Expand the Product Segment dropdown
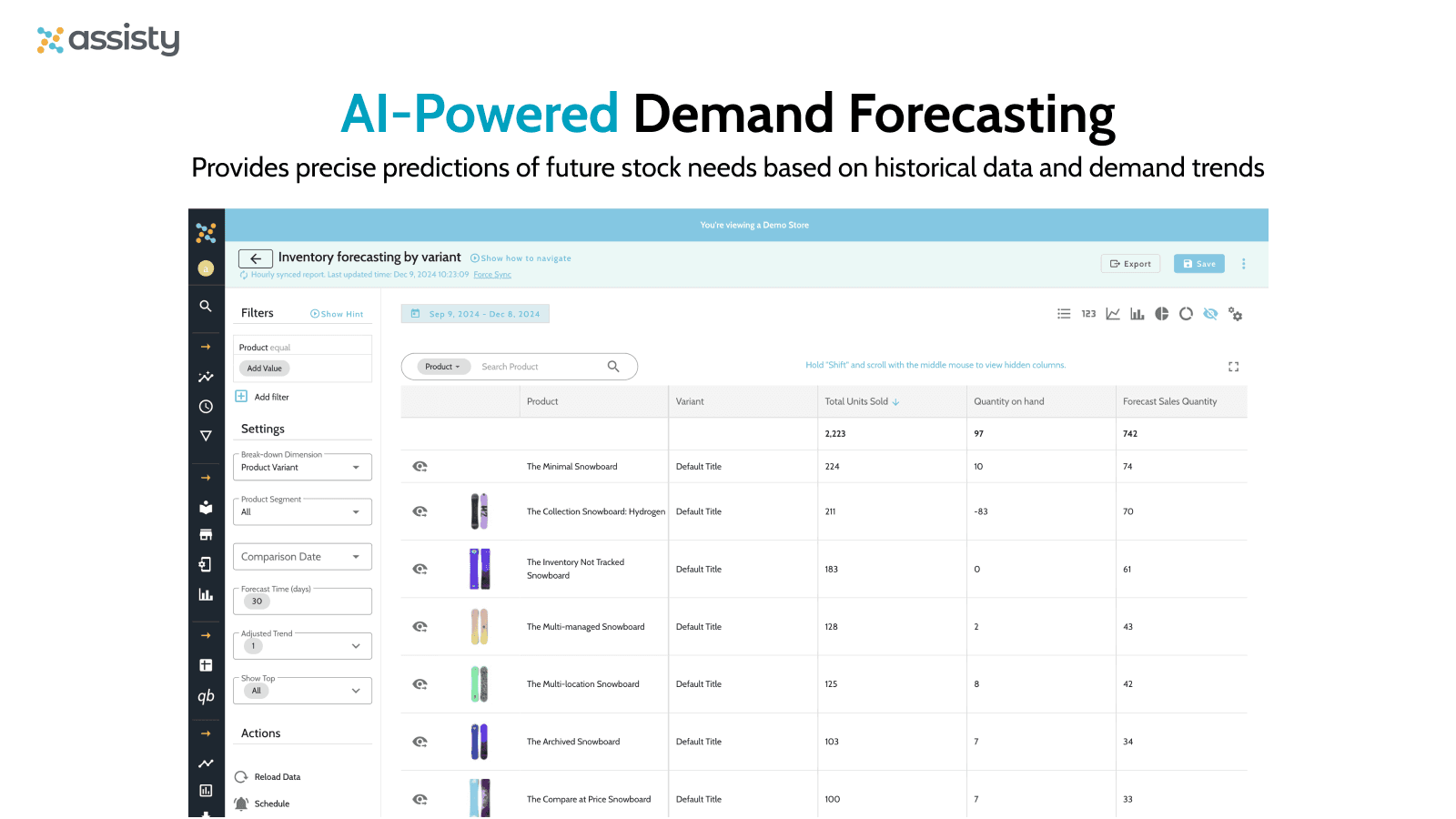 pos(302,512)
